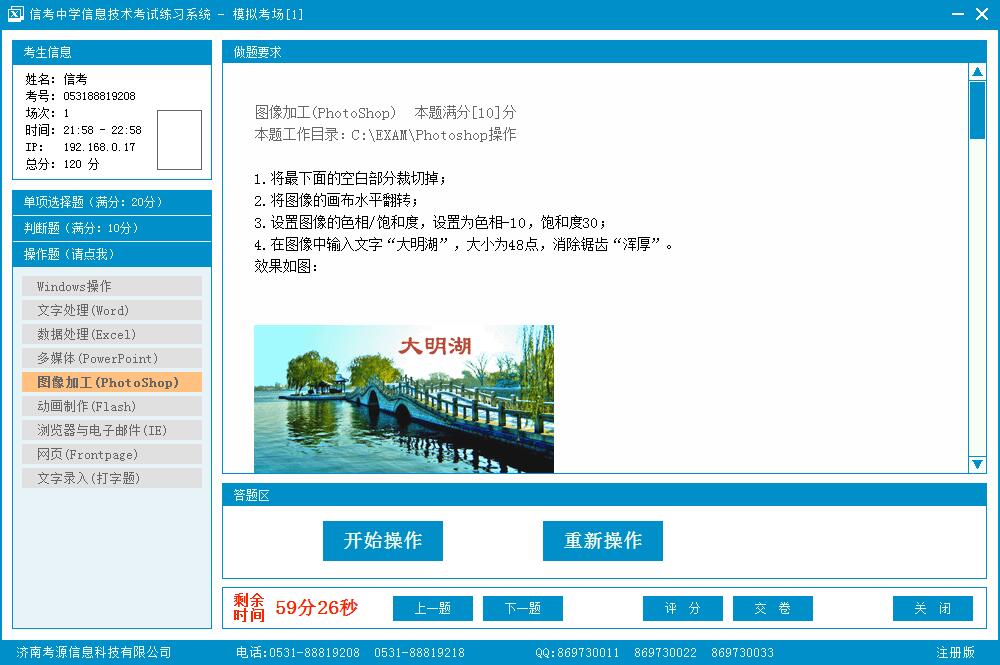Open the 动画制作(Flash) question section

click(x=111, y=405)
